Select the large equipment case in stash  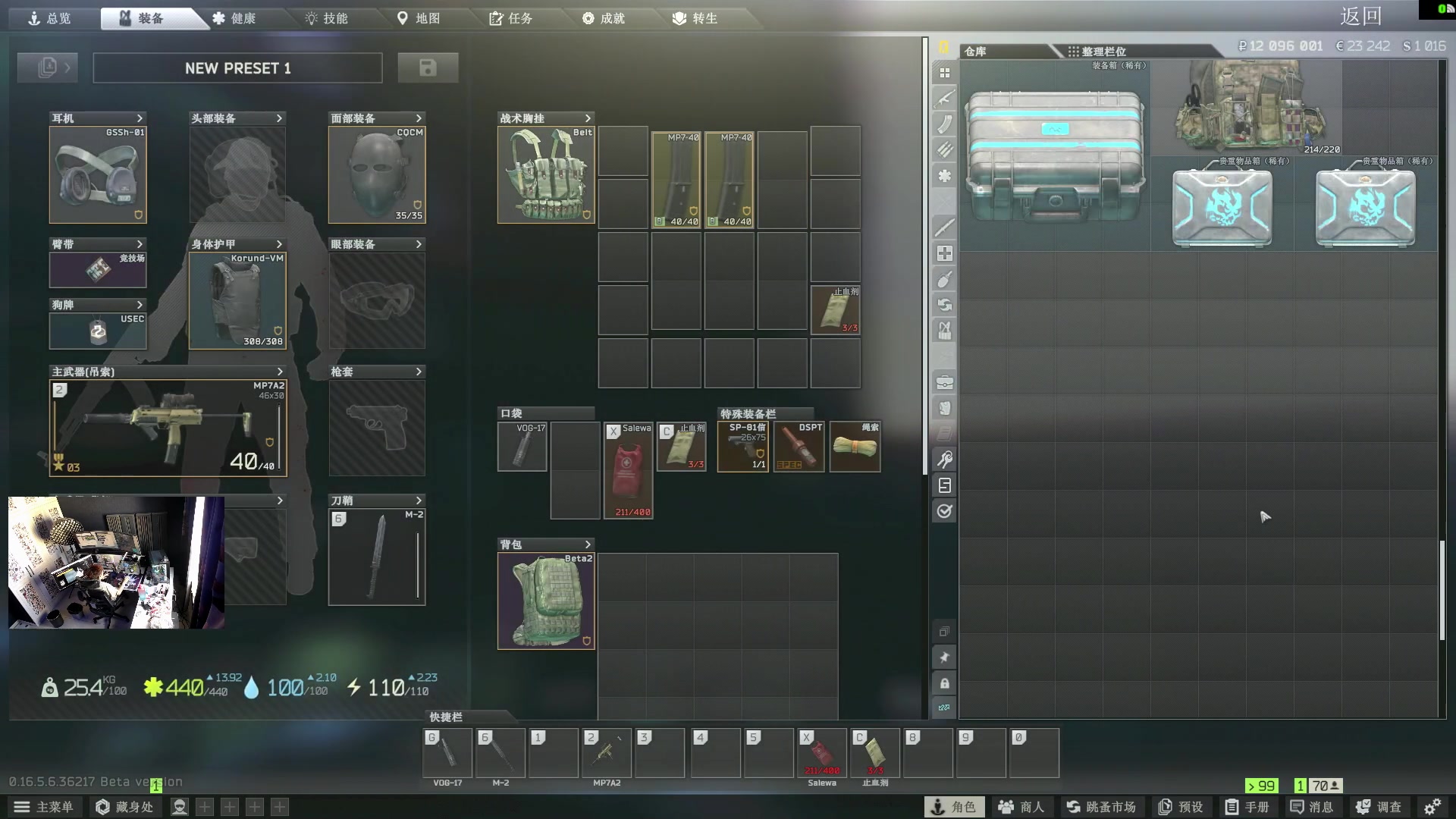[1055, 156]
